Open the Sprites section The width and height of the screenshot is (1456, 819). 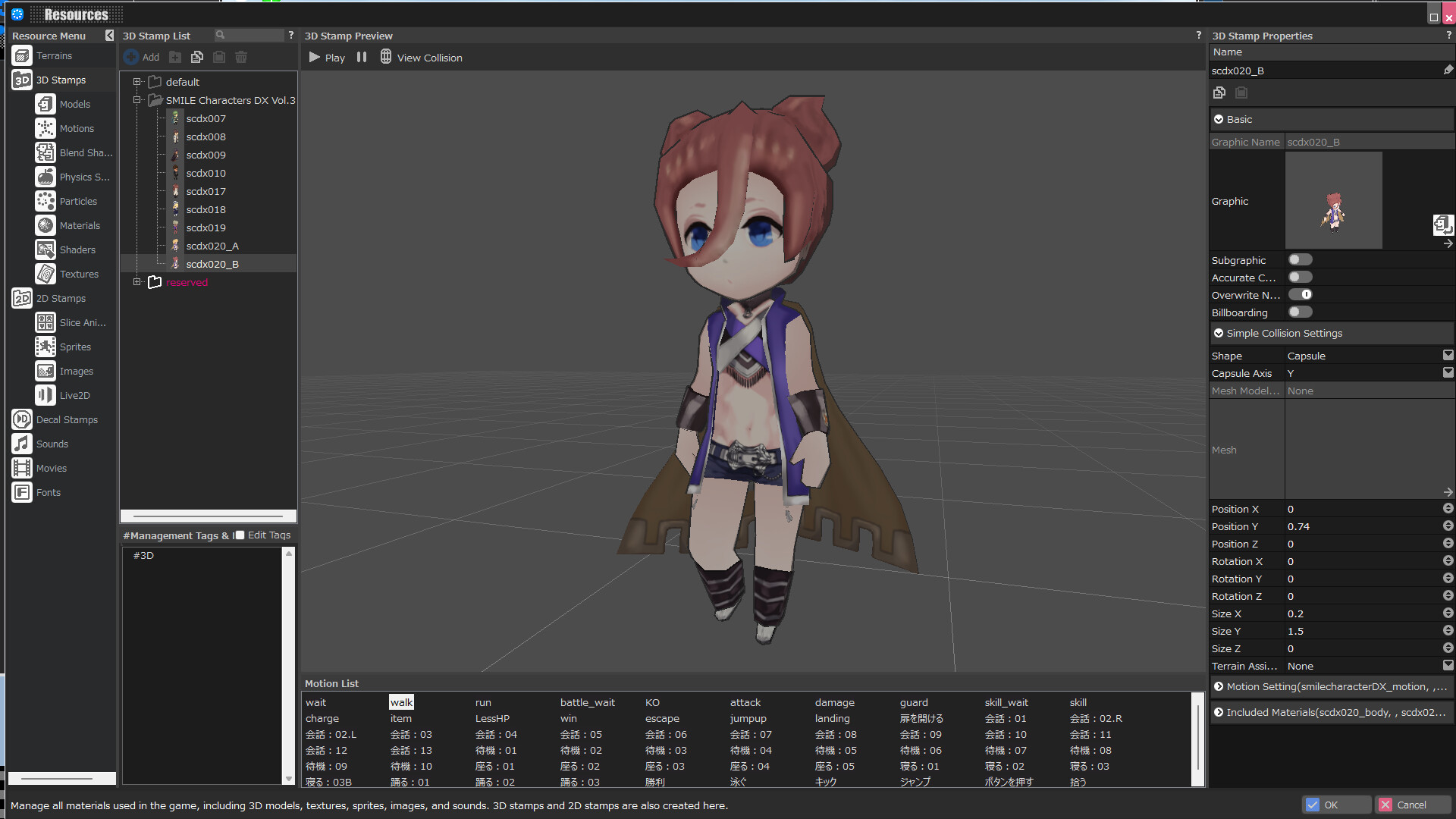(63, 347)
